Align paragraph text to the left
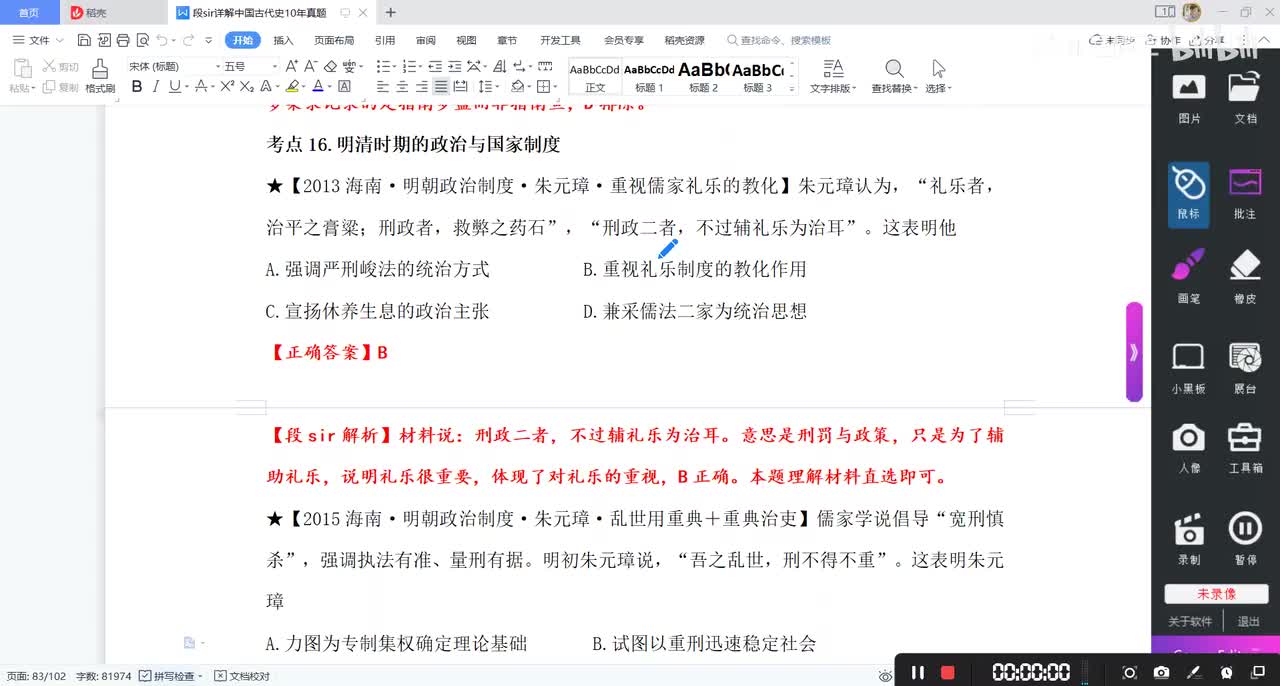The height and width of the screenshot is (686, 1280). click(x=383, y=87)
